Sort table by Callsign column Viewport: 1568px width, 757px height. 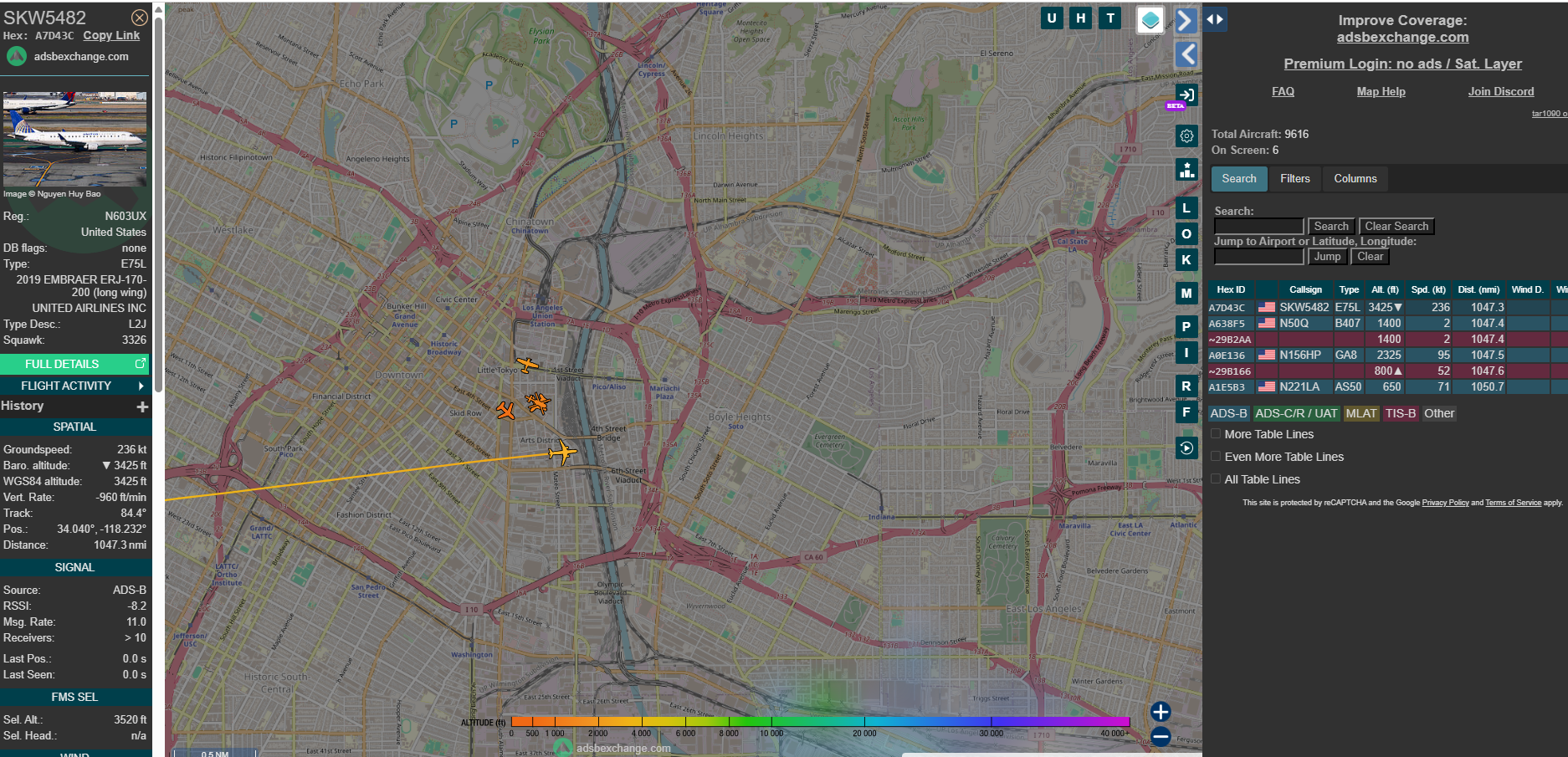pyautogui.click(x=1305, y=289)
